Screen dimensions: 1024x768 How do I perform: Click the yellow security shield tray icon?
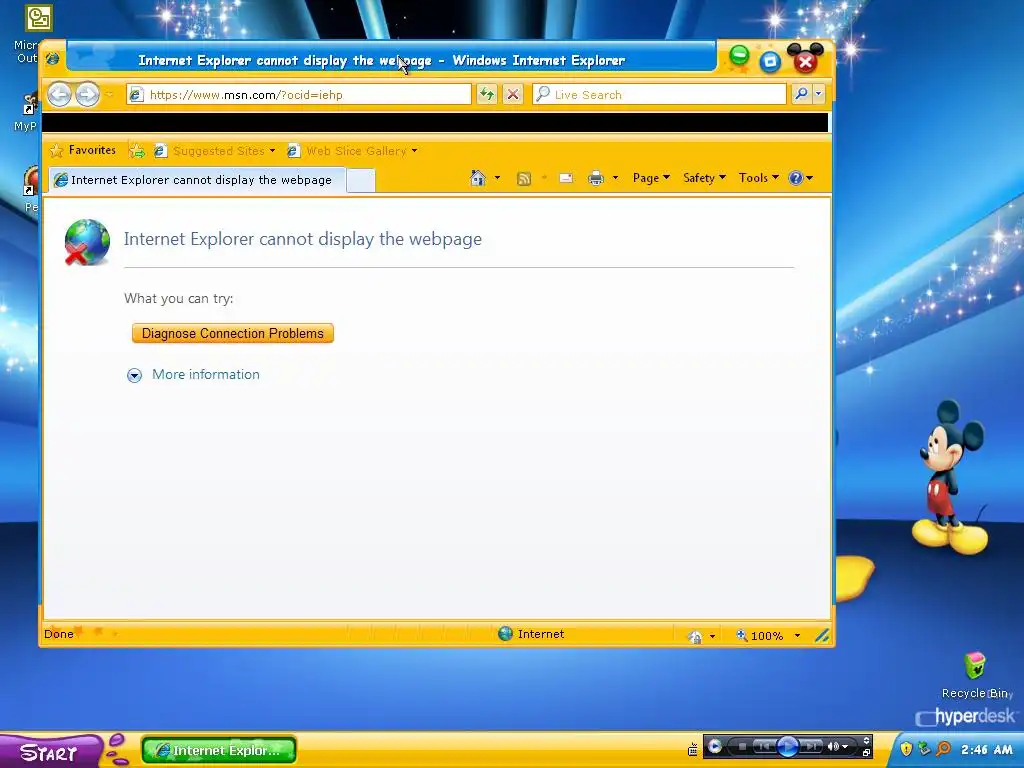[x=906, y=749]
